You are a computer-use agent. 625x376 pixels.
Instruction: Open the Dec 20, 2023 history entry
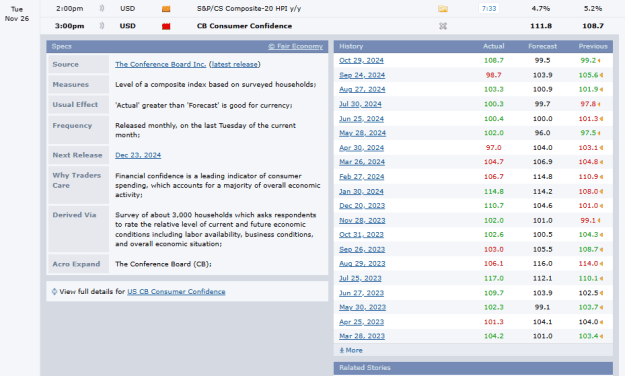point(362,206)
